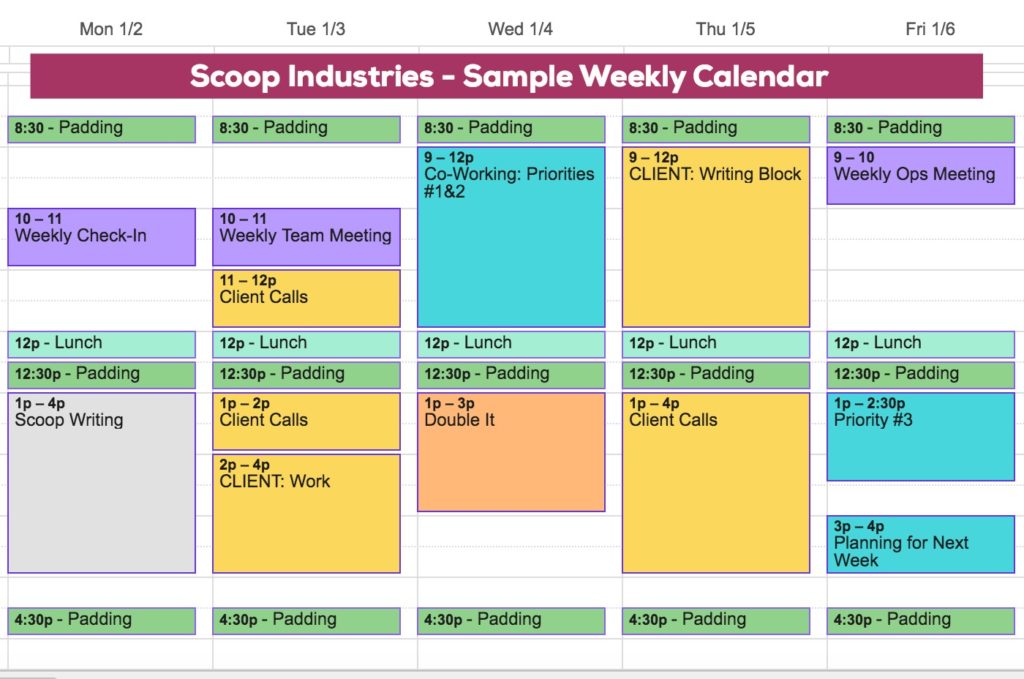The height and width of the screenshot is (679, 1024).
Task: Select Monday's Scoop Writing block
Action: [101, 482]
